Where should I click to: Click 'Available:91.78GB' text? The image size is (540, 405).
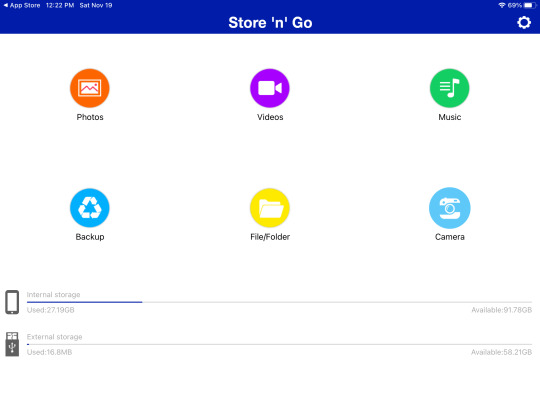click(x=501, y=310)
